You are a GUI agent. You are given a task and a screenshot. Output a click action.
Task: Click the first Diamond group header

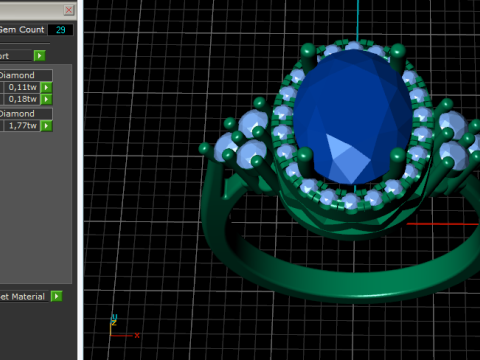[26, 75]
